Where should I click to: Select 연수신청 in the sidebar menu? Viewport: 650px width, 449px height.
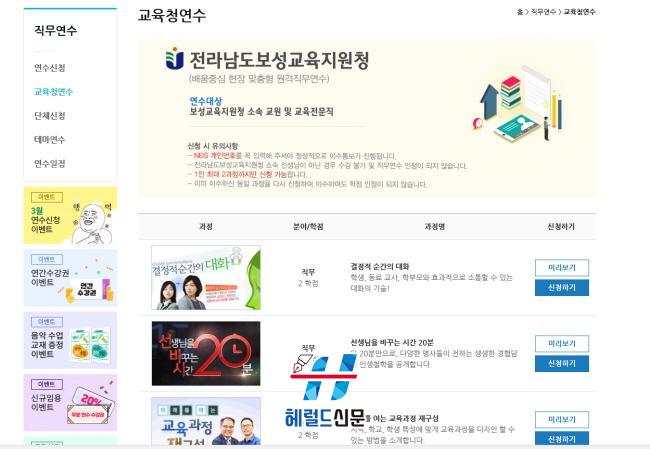tap(50, 68)
